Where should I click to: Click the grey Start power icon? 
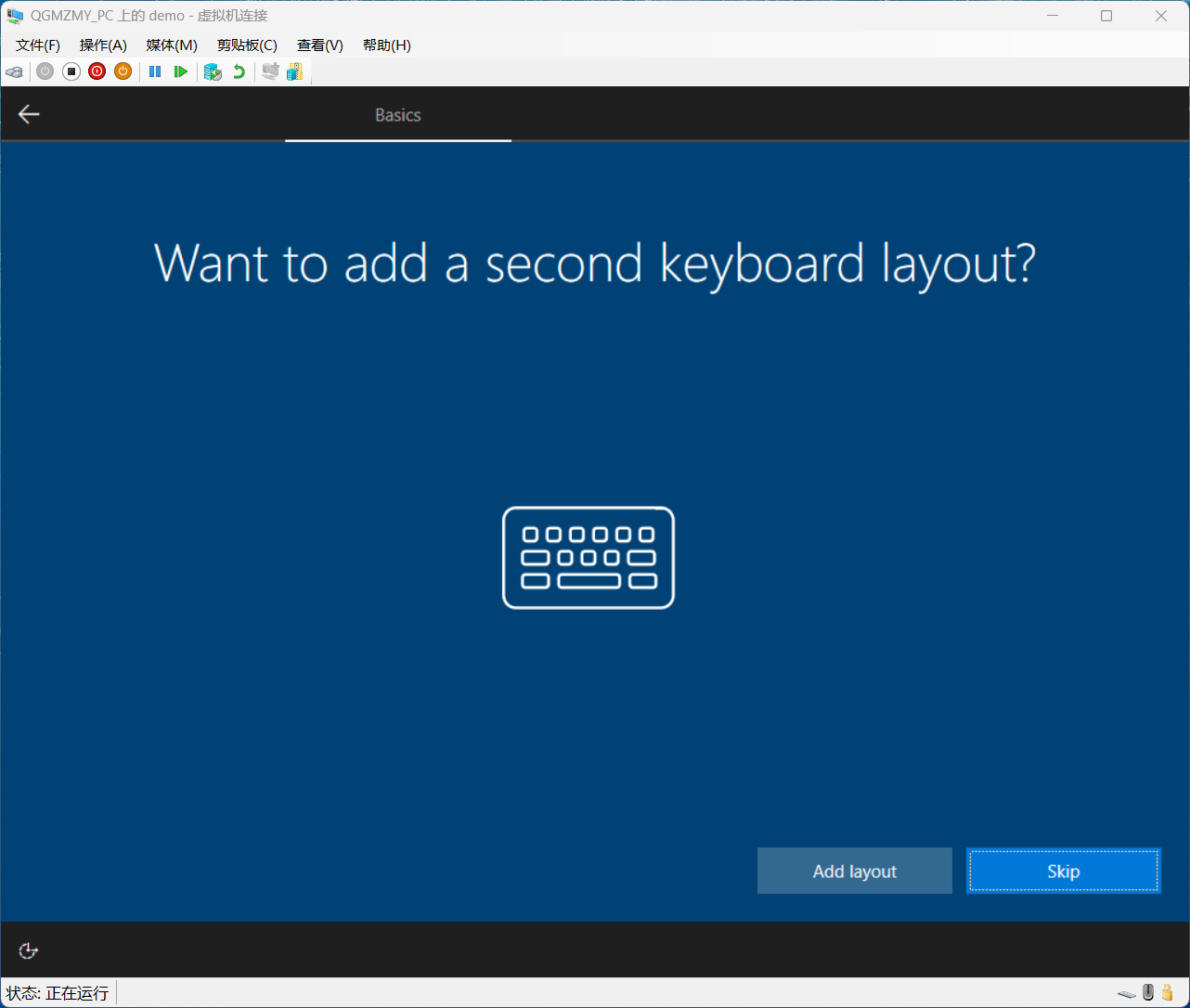pyautogui.click(x=45, y=71)
